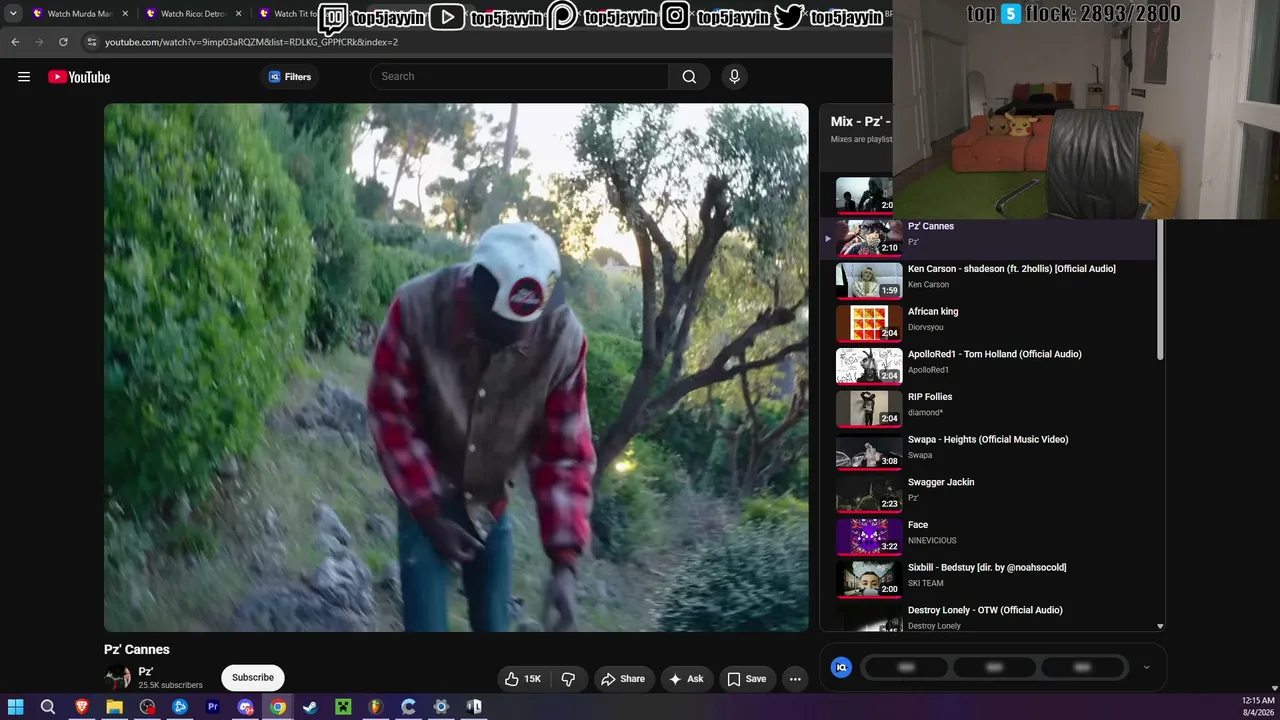Play Sixbill Bedstuy thumbnail
This screenshot has height=720, width=1280.
click(869, 580)
